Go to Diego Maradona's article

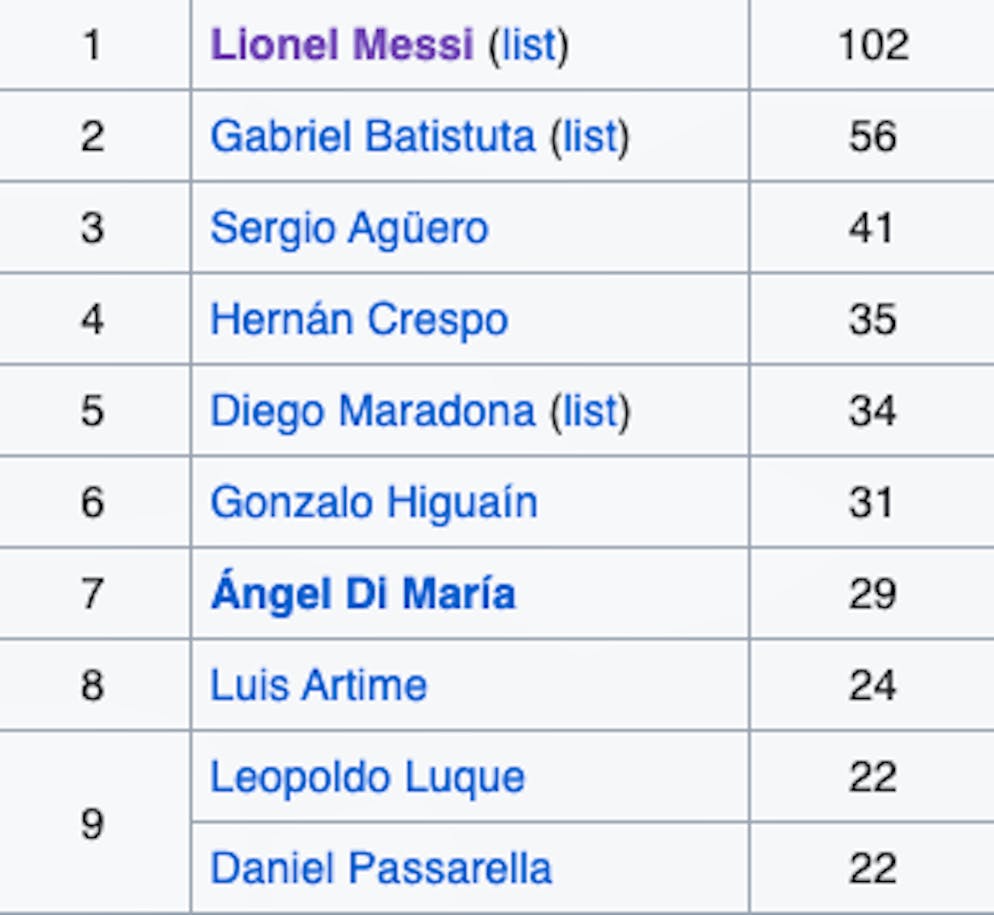(x=372, y=411)
